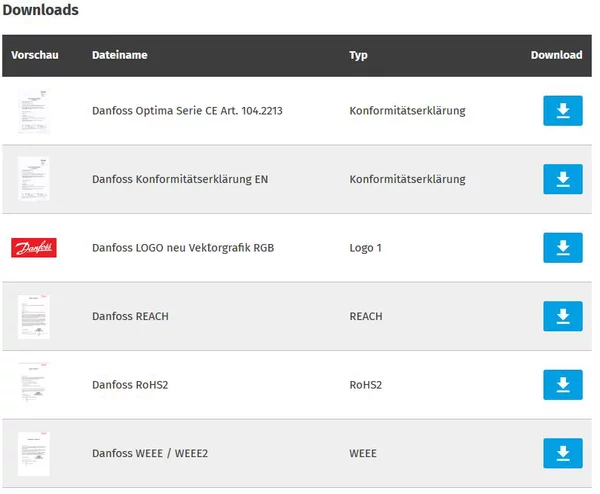Download Danfoss Konformitätserklärung EN document
This screenshot has width=600, height=494.
point(562,179)
